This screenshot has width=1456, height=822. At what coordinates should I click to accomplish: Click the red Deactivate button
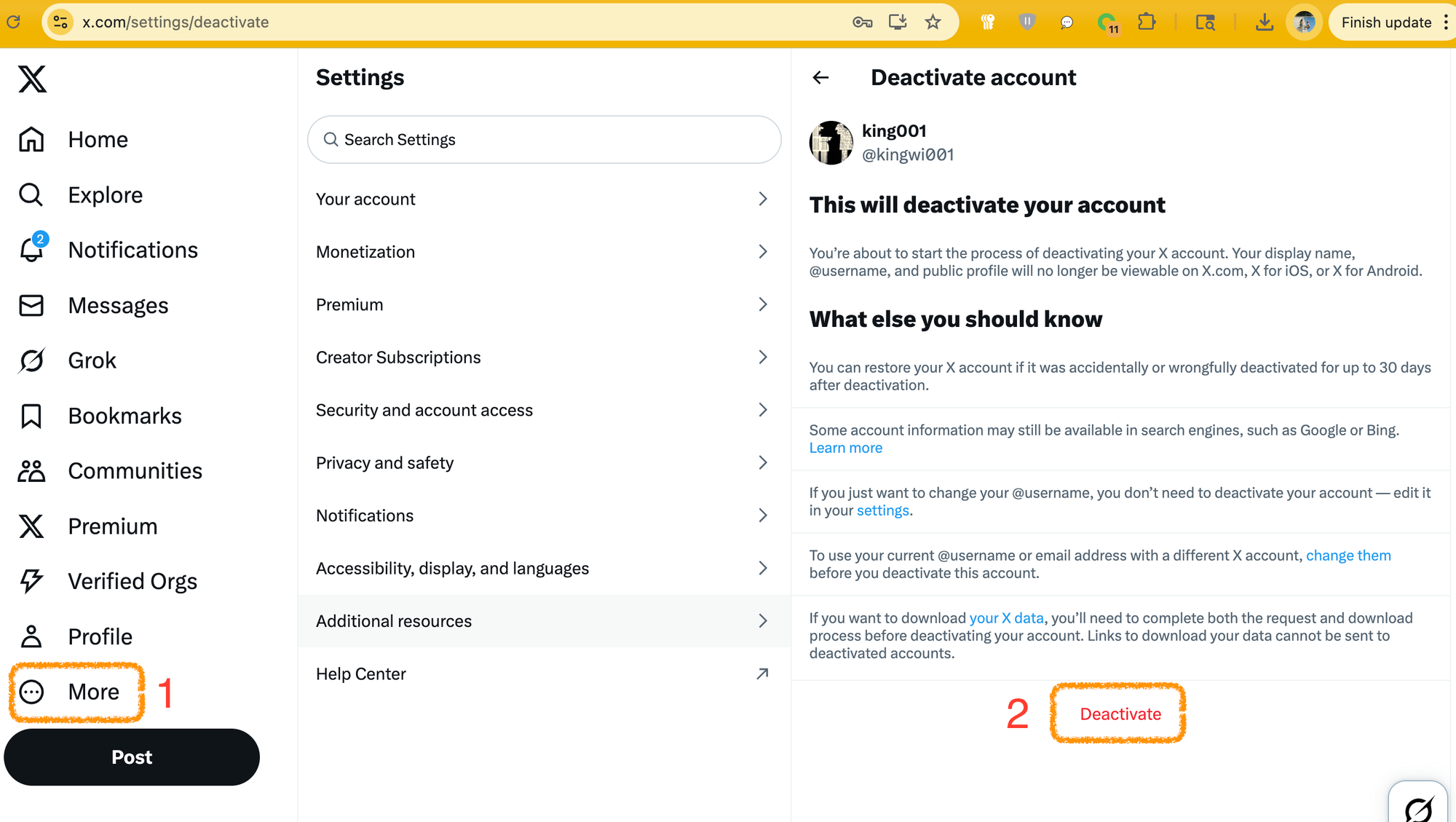click(1120, 714)
